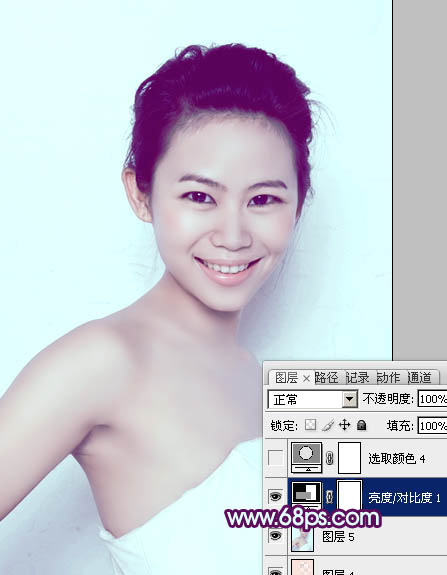
Task: Switch to the 通道 tab
Action: (419, 377)
